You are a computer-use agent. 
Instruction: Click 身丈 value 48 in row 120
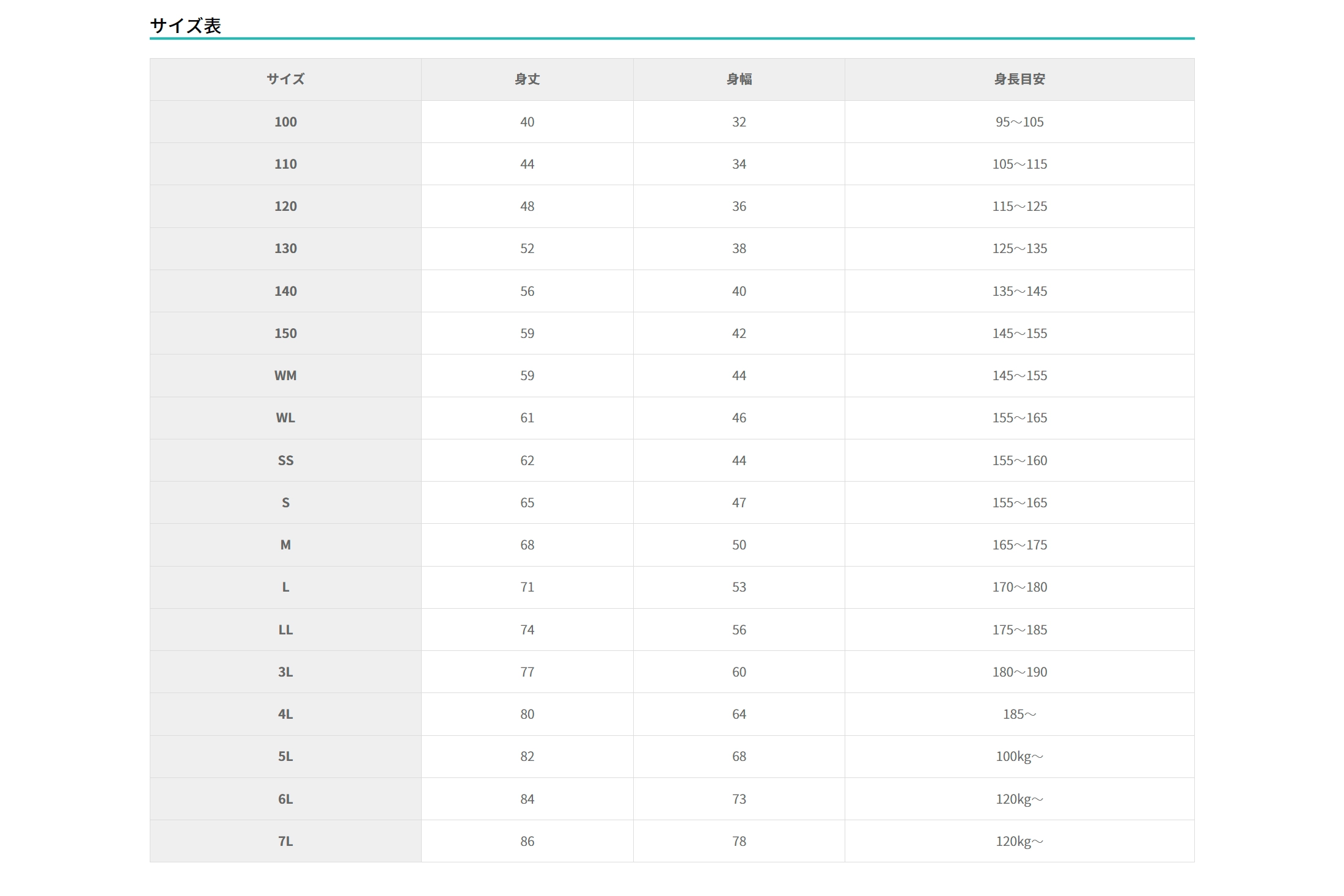(x=527, y=206)
